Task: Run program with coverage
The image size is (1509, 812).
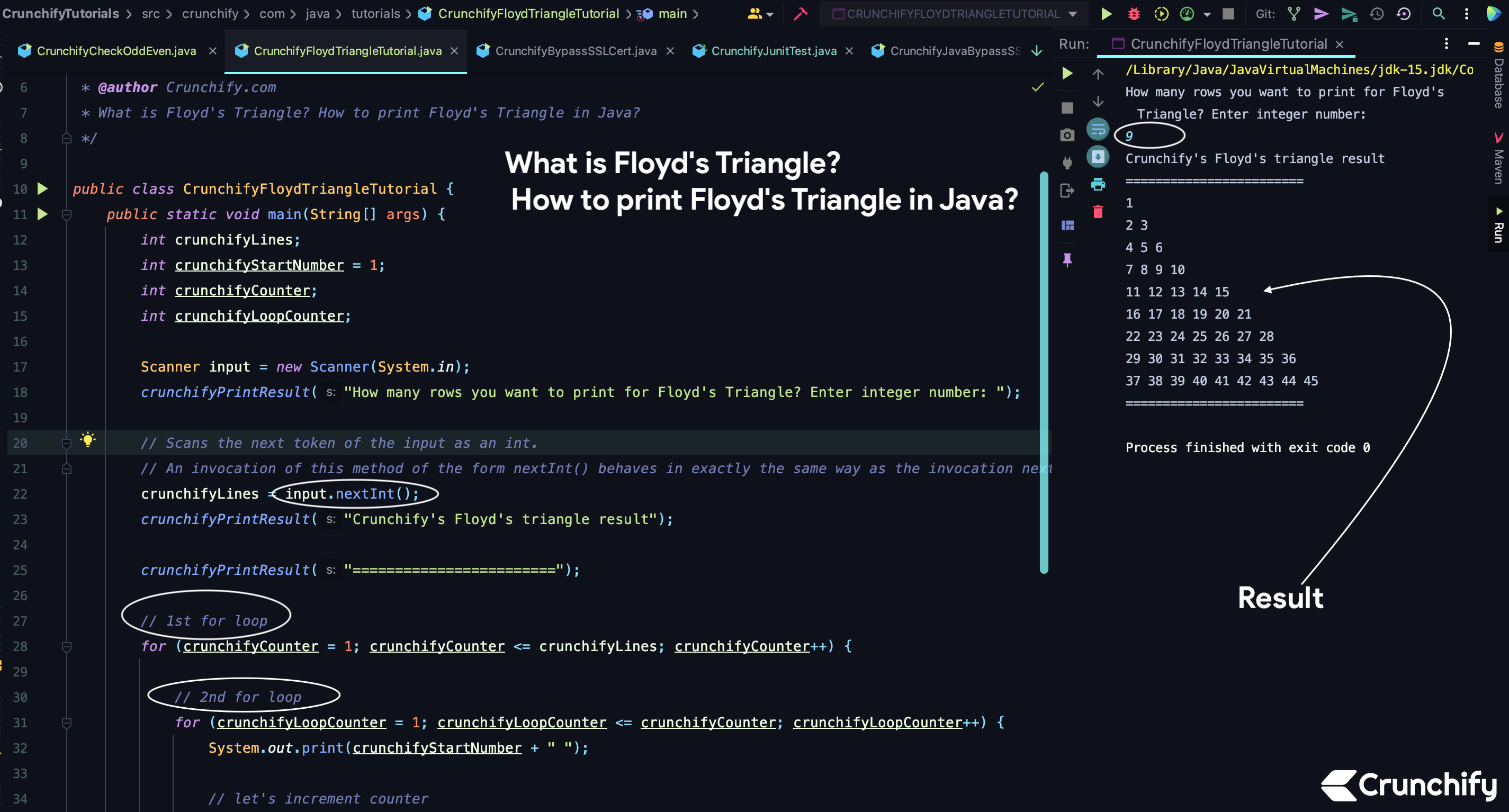Action: pyautogui.click(x=1162, y=13)
